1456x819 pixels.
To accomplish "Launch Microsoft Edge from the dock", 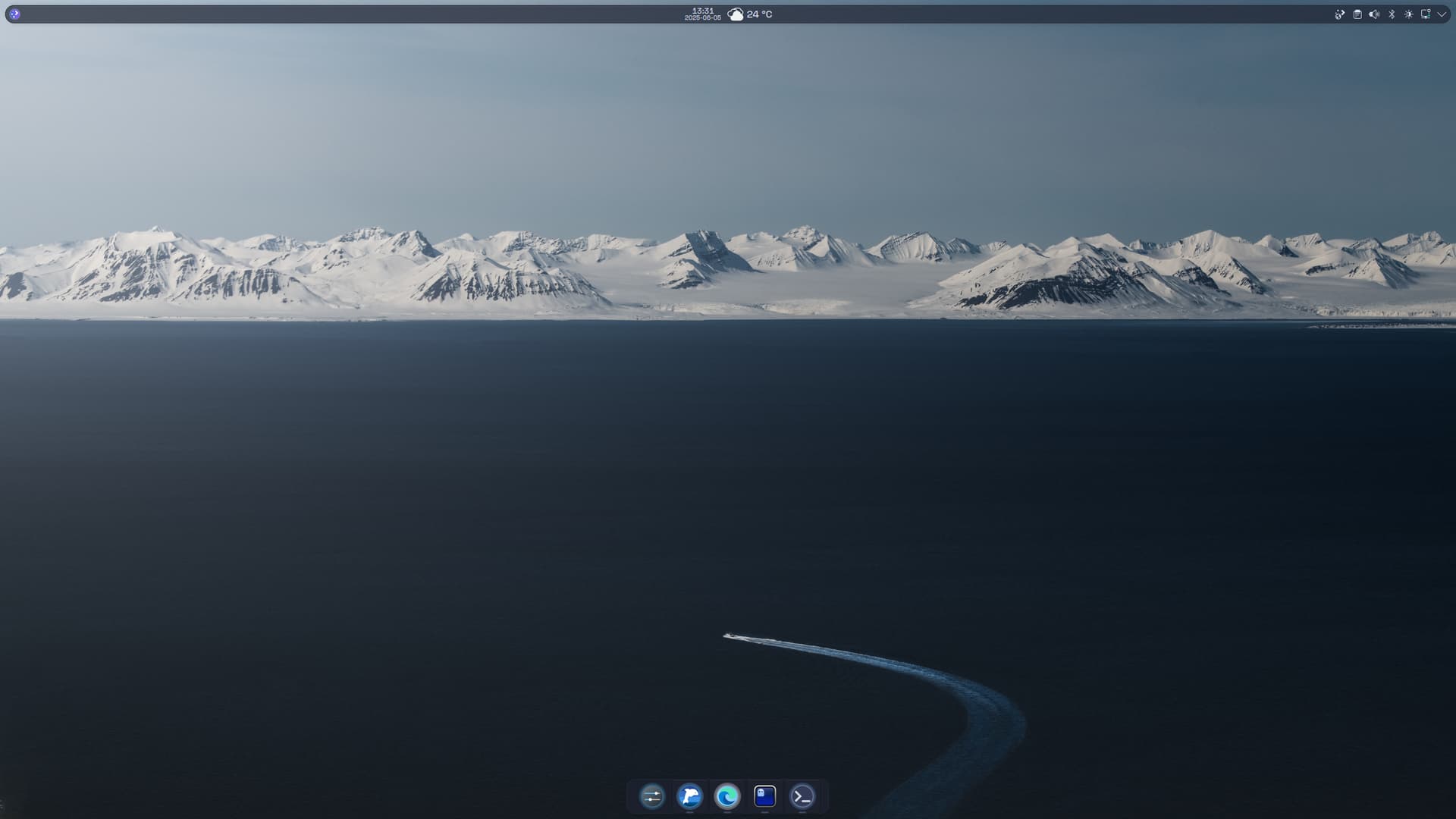I will tap(727, 796).
